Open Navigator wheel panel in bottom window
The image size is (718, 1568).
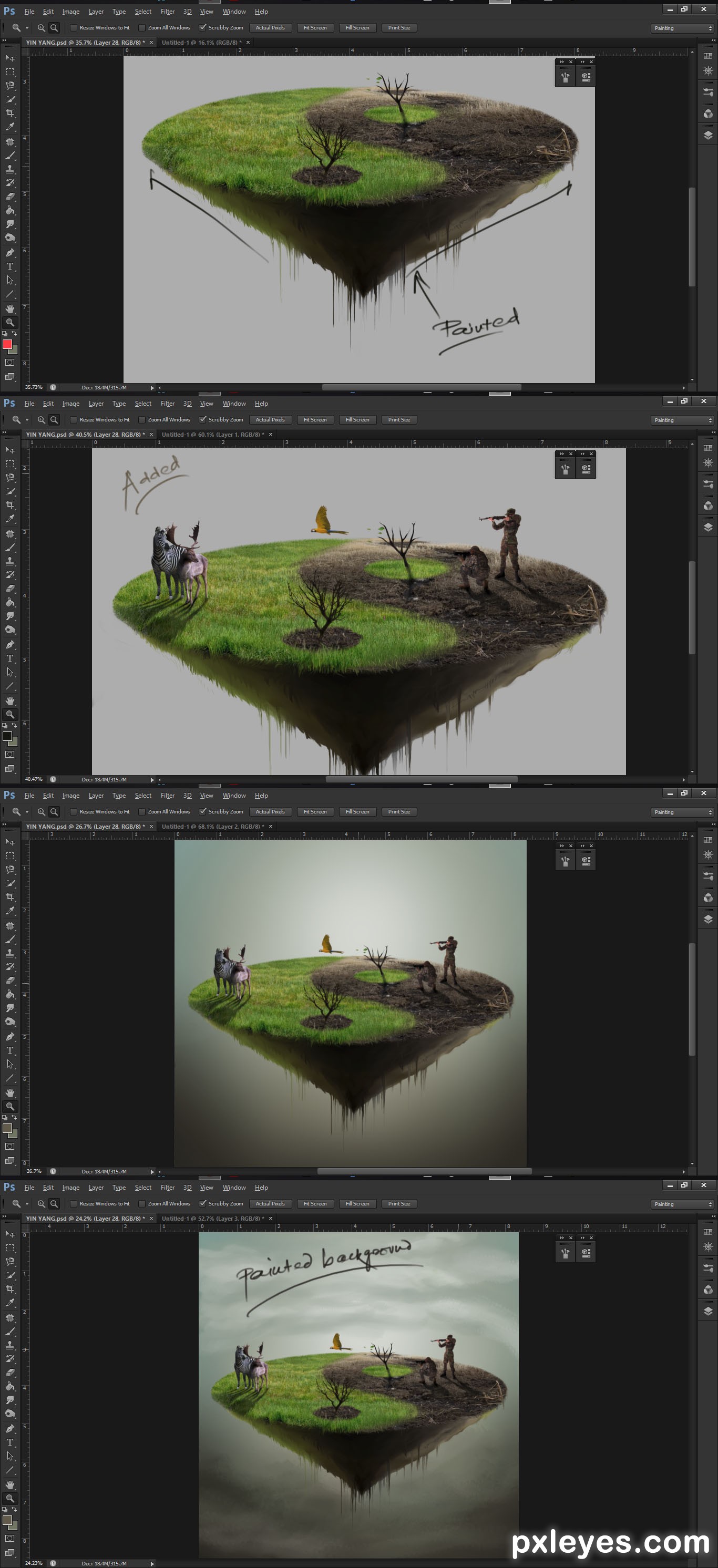point(707,1246)
